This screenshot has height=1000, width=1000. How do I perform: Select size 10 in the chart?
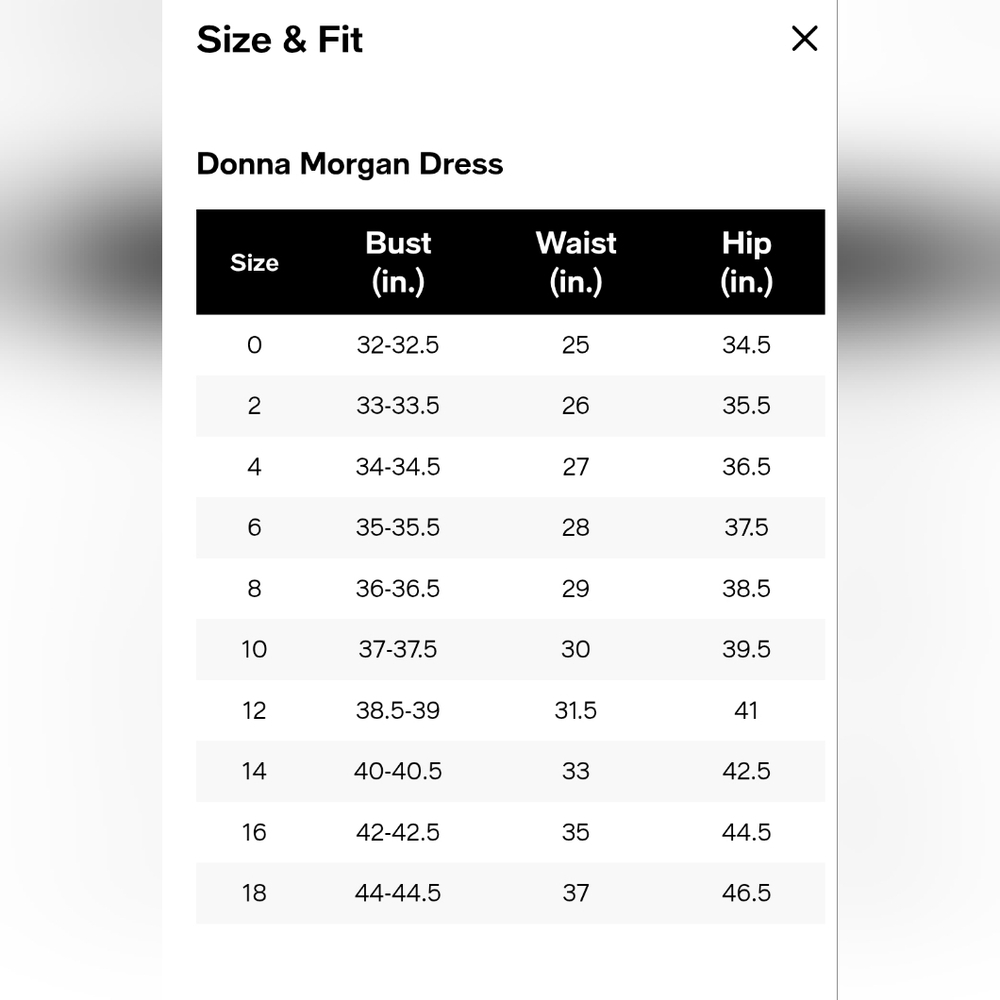(254, 650)
